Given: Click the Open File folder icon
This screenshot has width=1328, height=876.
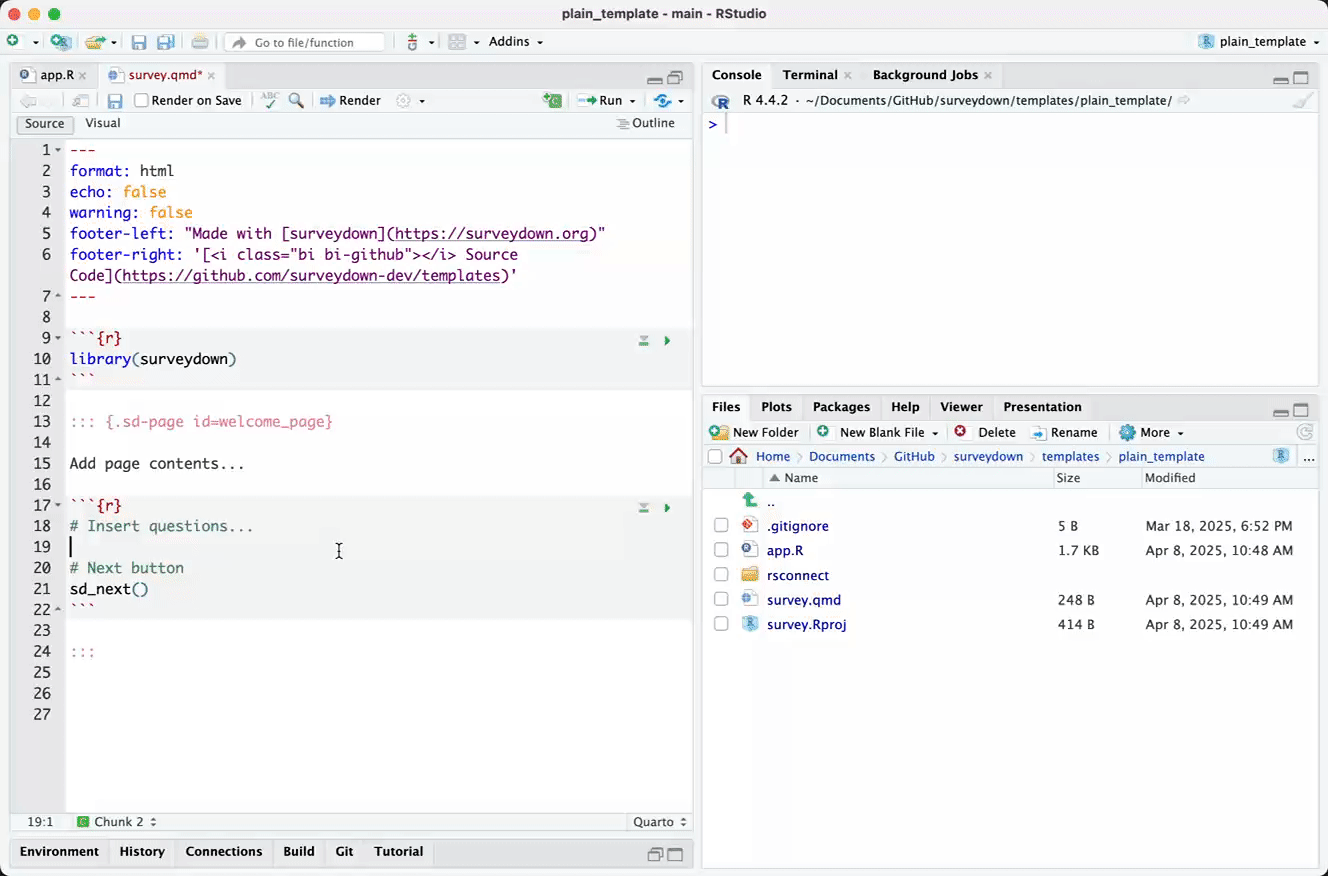Looking at the screenshot, I should [95, 42].
